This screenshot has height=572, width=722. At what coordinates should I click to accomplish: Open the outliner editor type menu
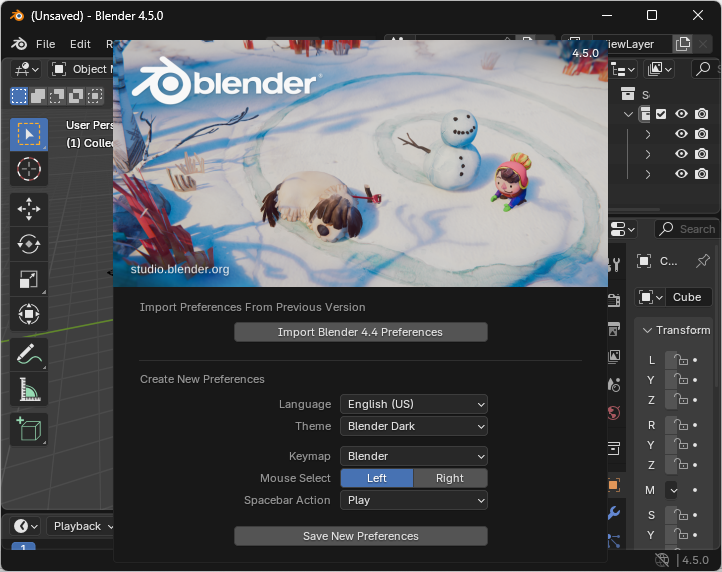(623, 70)
